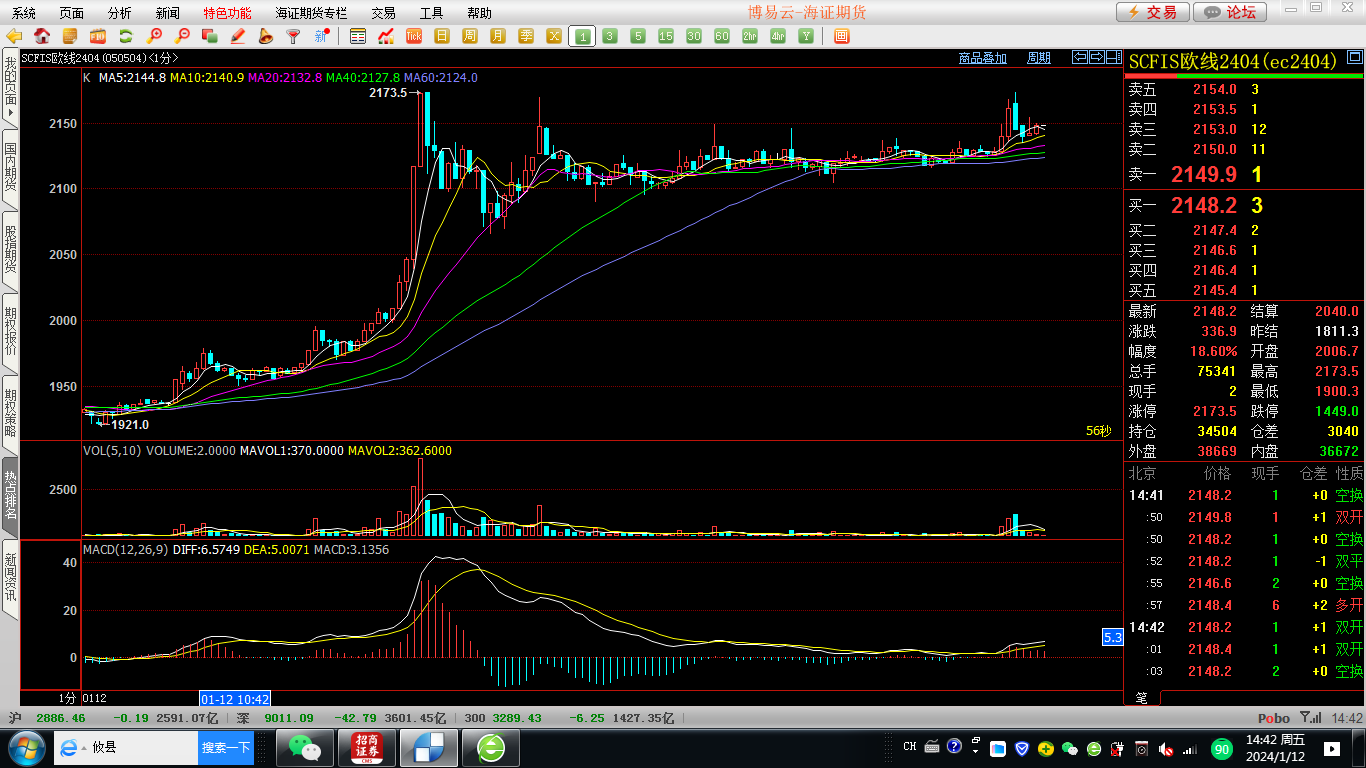Open the 海证期货专栏 menu
Image resolution: width=1366 pixels, height=768 pixels.
312,13
